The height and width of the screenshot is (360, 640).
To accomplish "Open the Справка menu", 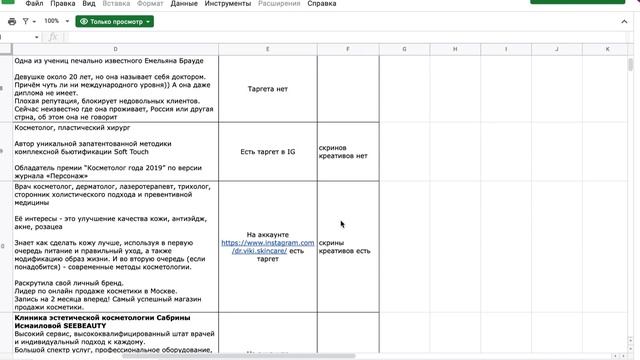I will click(x=322, y=4).
